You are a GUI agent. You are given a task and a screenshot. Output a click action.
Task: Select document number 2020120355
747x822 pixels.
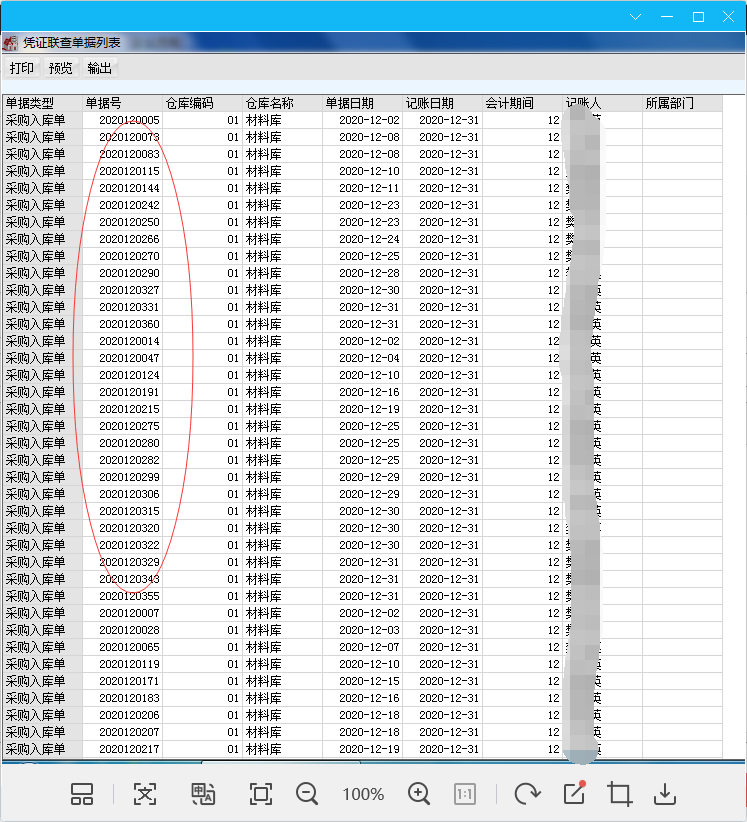(129, 596)
